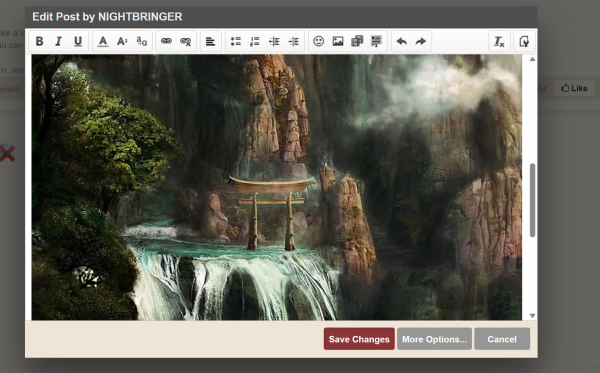Open the insert quote/code menu icon

pyautogui.click(x=377, y=41)
